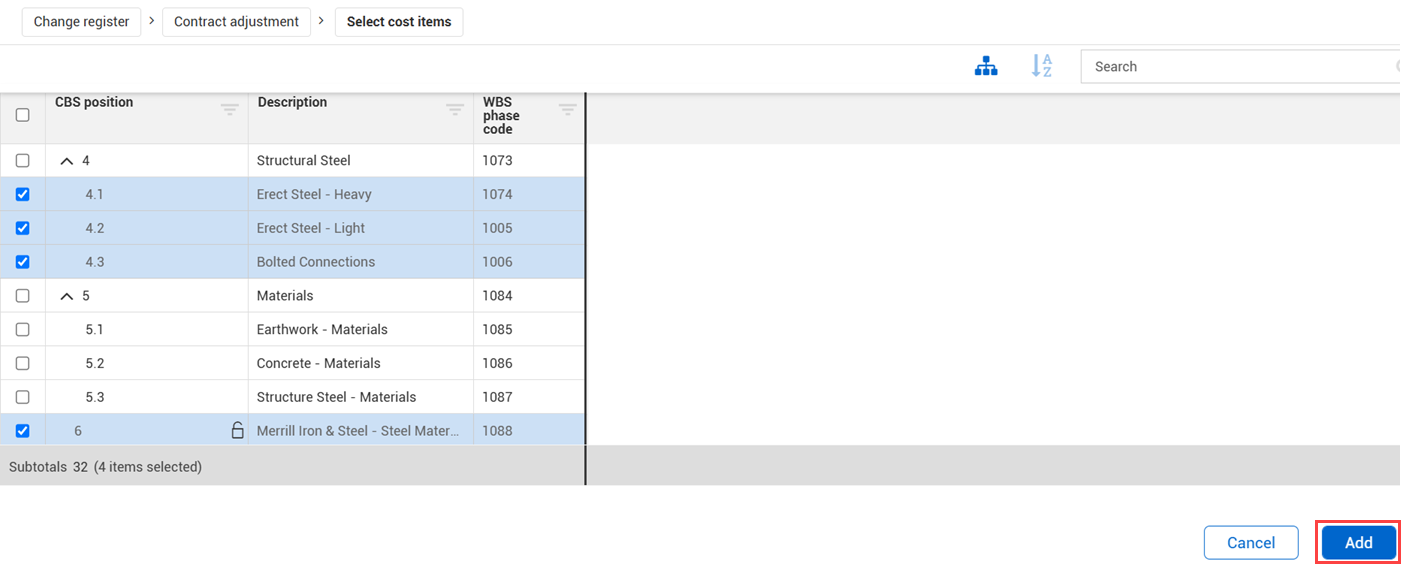
Task: Uncheck the 4.1 Erect Steel - Heavy checkbox
Action: [23, 195]
